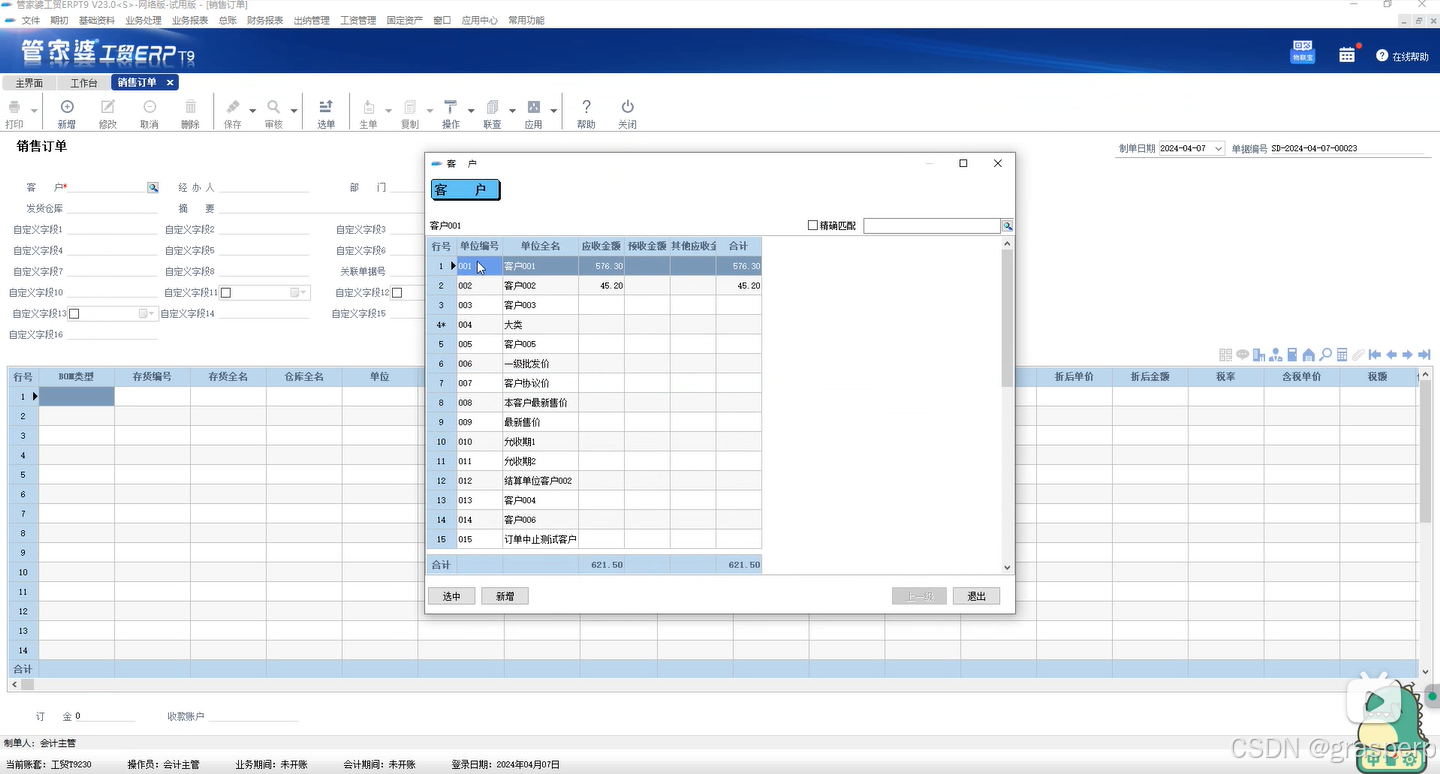Select the 订单中止测试客户 row cell
The width and height of the screenshot is (1440, 774).
click(x=540, y=540)
